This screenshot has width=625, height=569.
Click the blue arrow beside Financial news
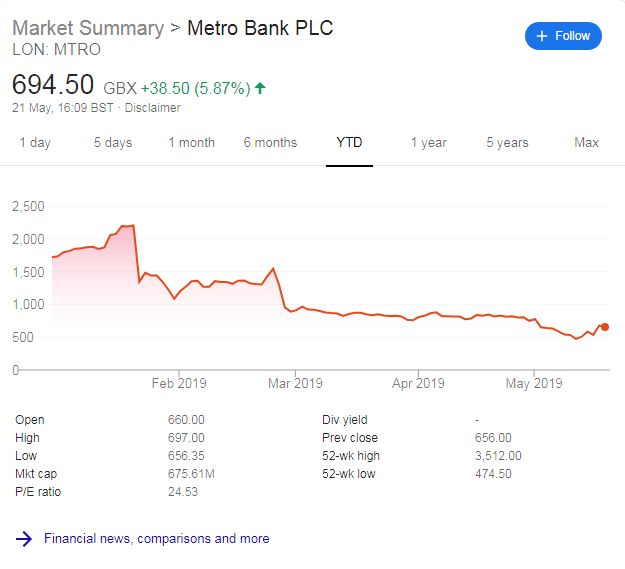(24, 539)
